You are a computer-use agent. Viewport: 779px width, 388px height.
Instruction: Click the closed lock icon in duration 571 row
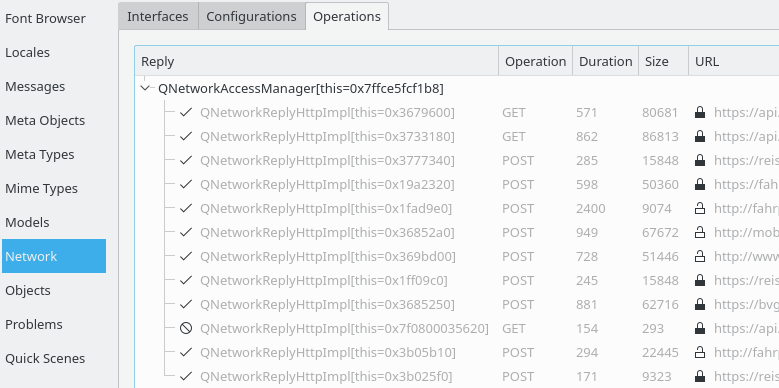700,112
